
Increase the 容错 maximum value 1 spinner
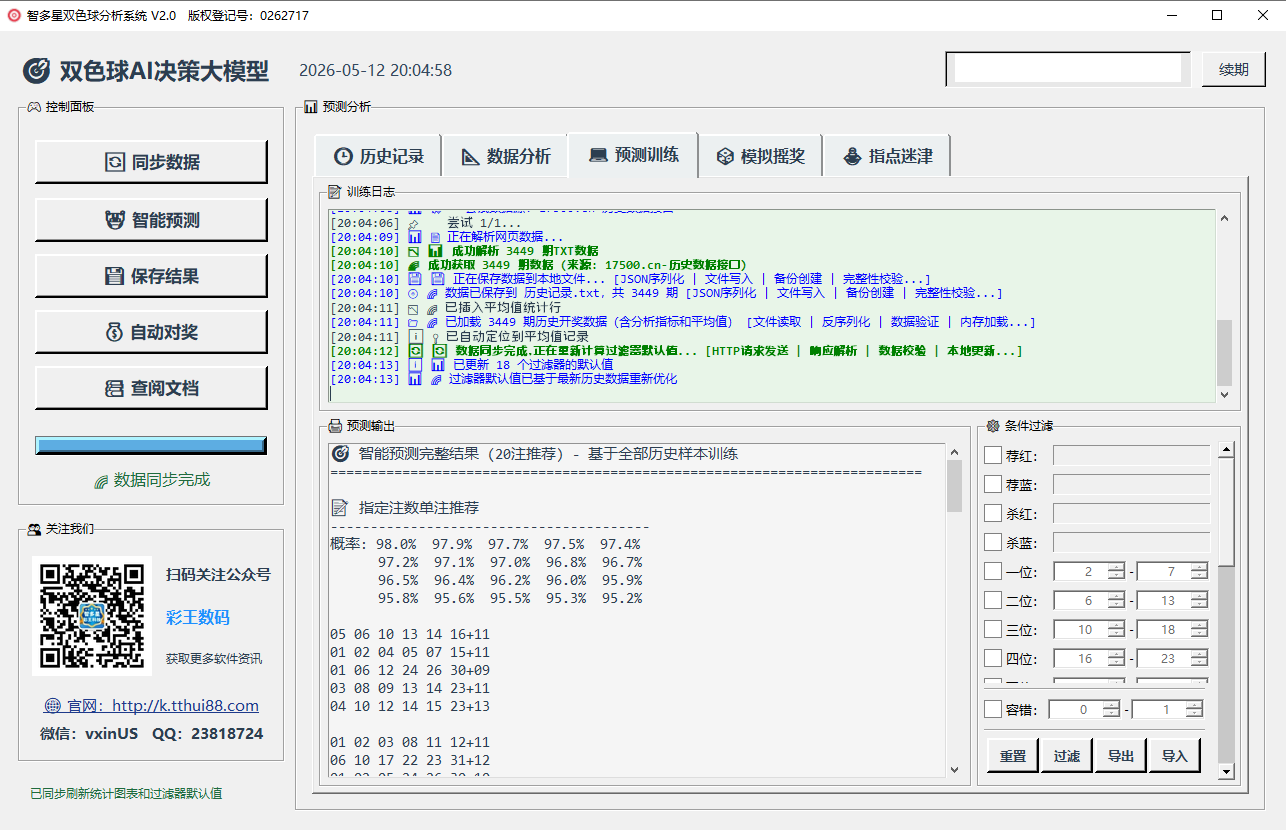(x=1194, y=706)
